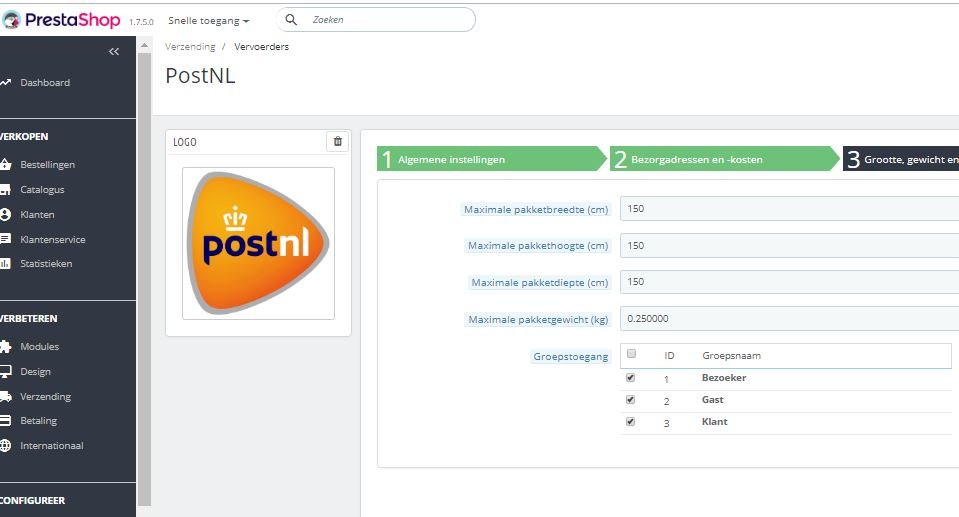Go to step 2 Bezorgadressen en -kosten
Viewport: 959px width, 517px height.
725,159
